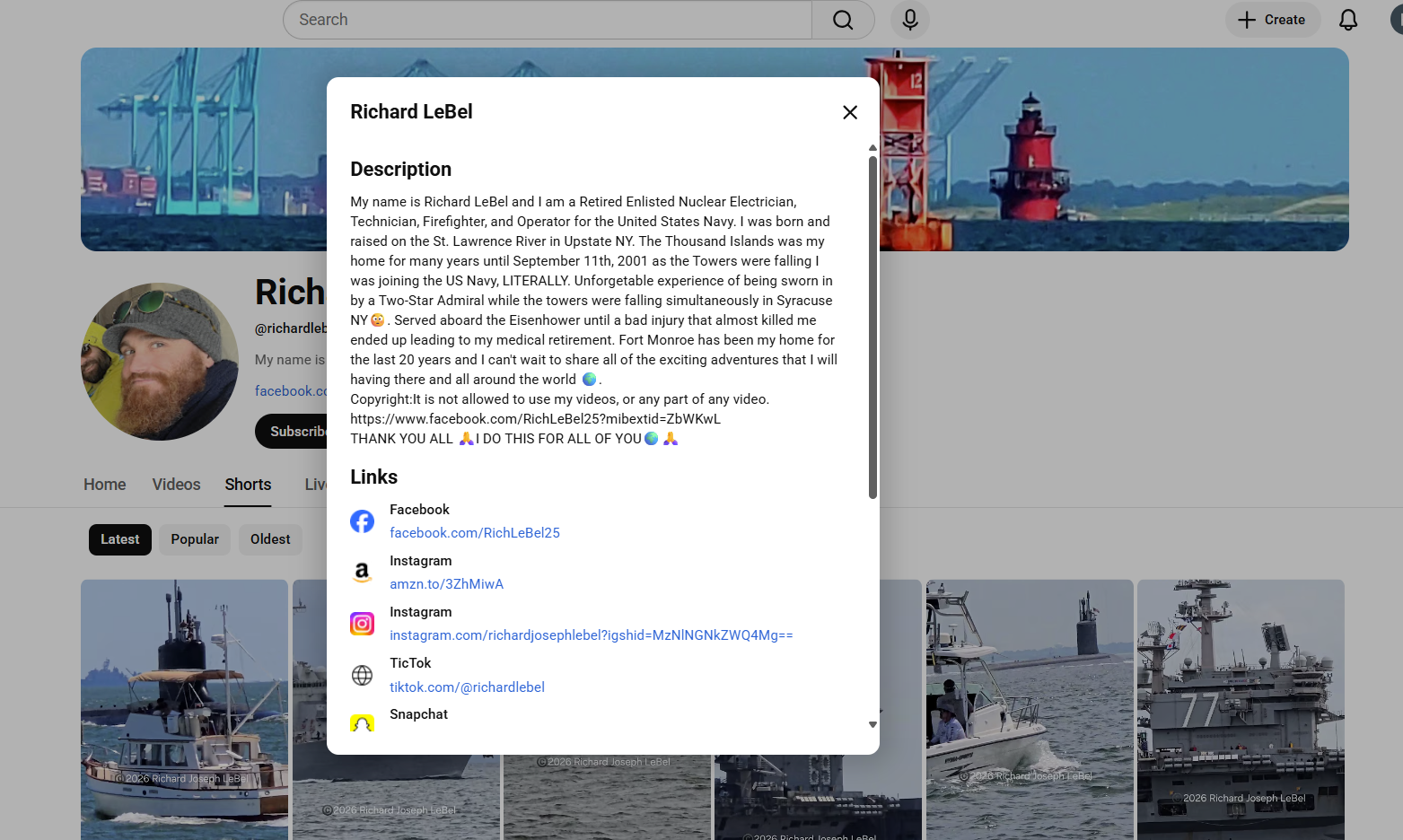Click the Search input field

point(548,20)
